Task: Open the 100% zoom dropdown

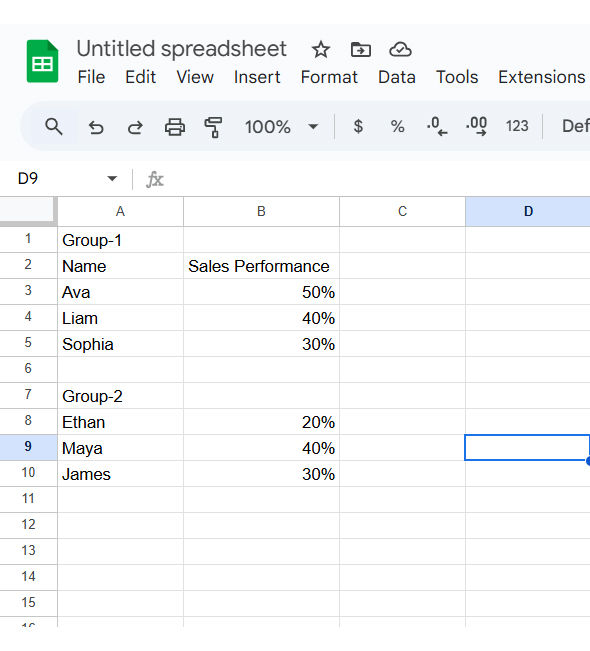Action: (281, 127)
